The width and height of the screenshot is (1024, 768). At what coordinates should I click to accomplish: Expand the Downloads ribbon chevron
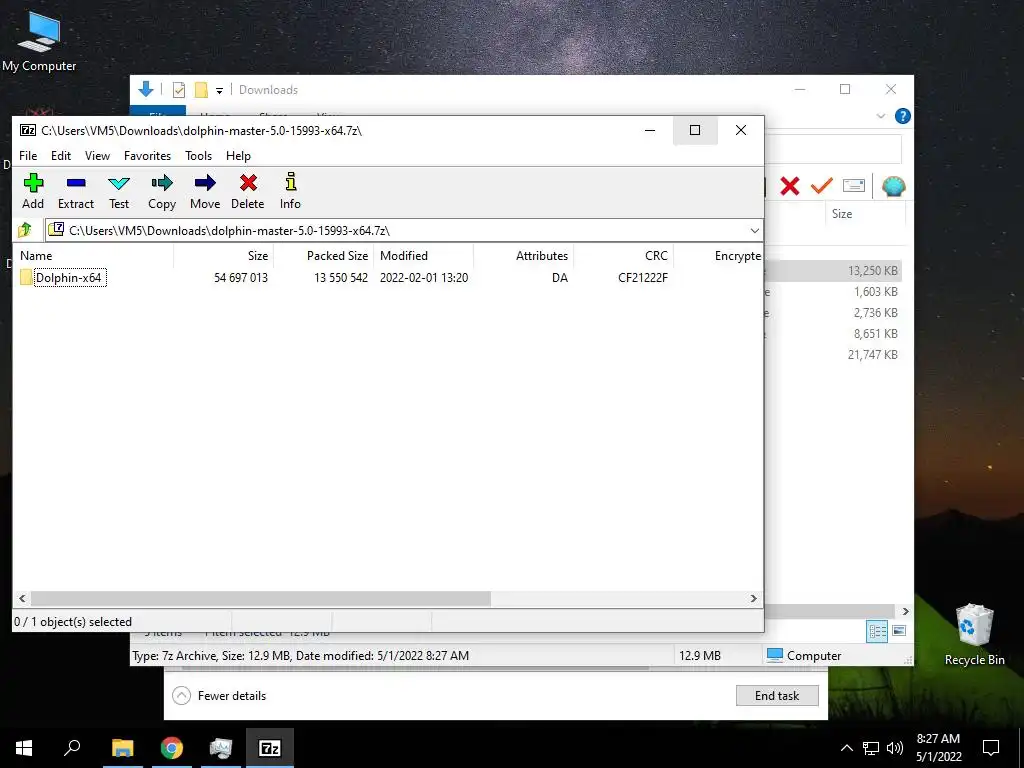[x=880, y=116]
